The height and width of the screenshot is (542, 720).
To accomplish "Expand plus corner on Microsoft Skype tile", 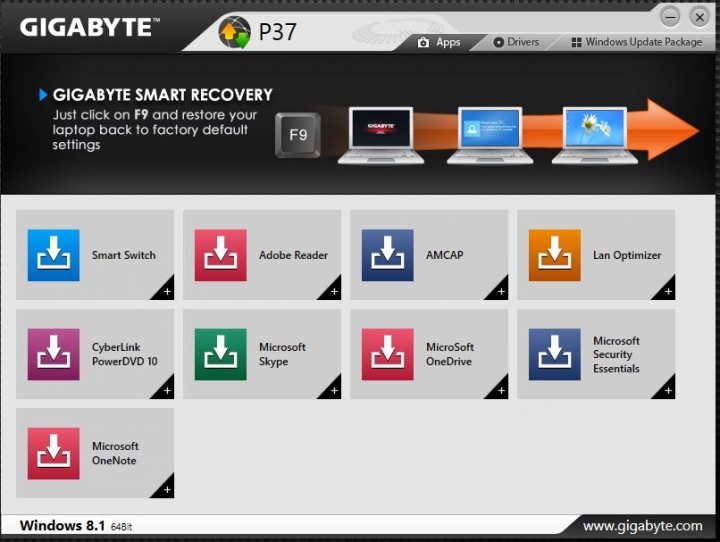I will pyautogui.click(x=332, y=389).
